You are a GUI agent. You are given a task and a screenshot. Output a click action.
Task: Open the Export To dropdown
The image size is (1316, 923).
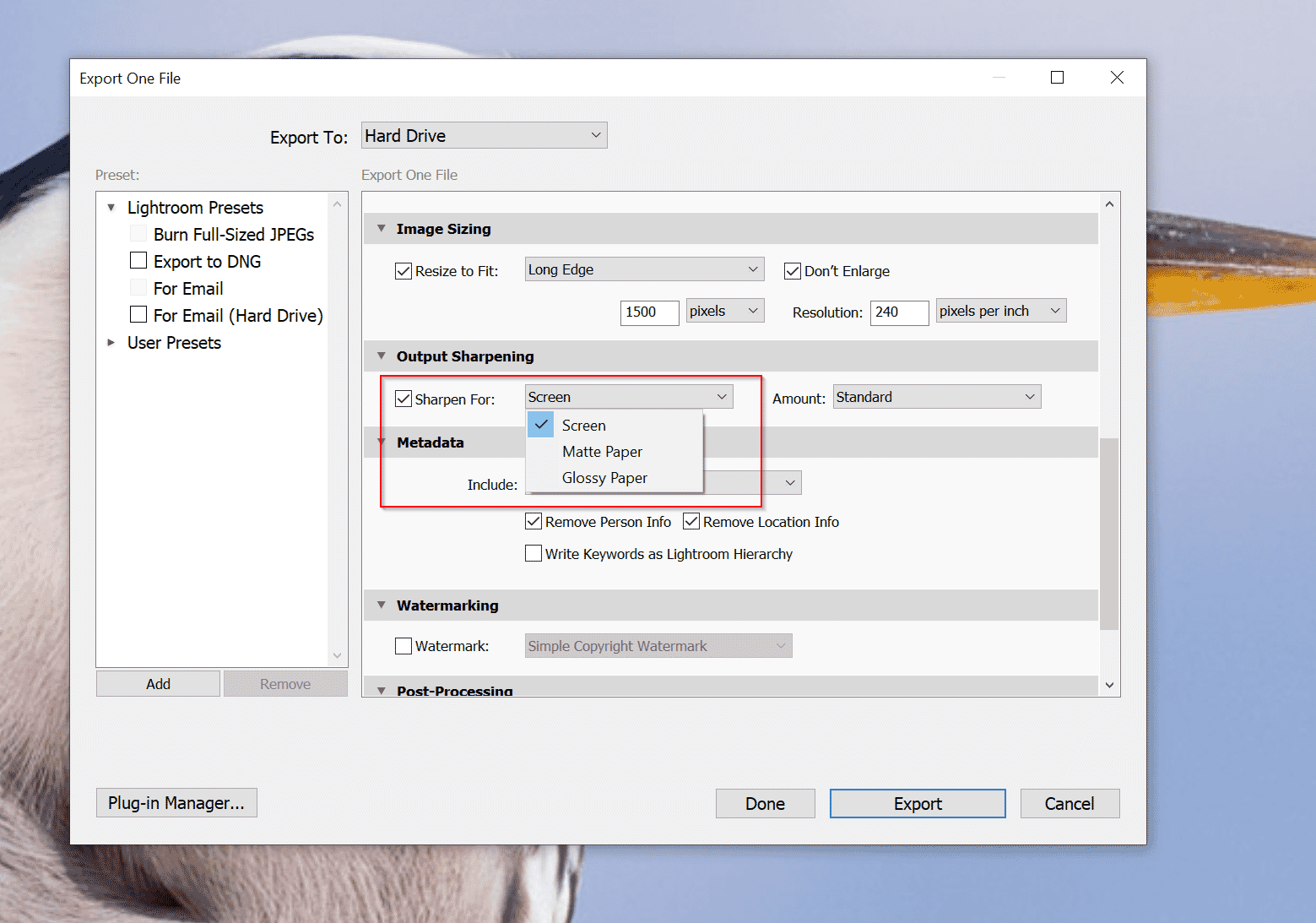[x=483, y=135]
